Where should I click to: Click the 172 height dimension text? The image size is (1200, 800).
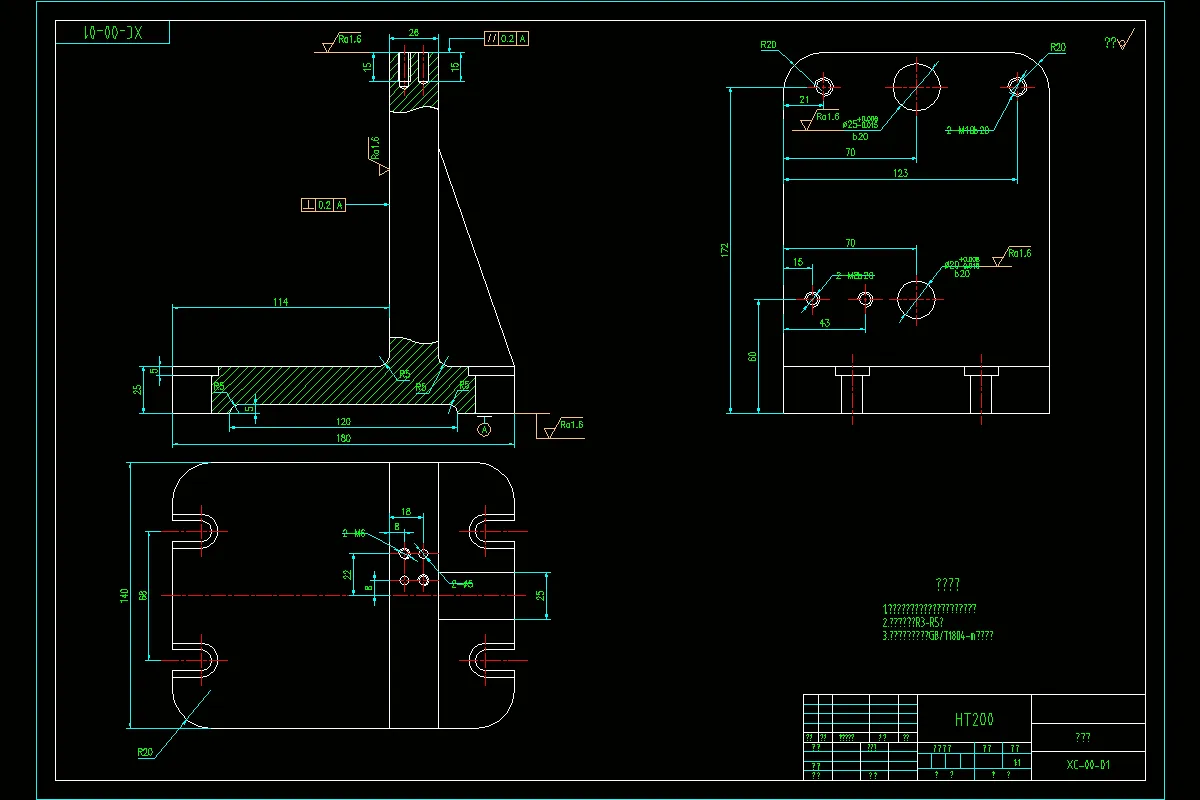click(x=725, y=249)
